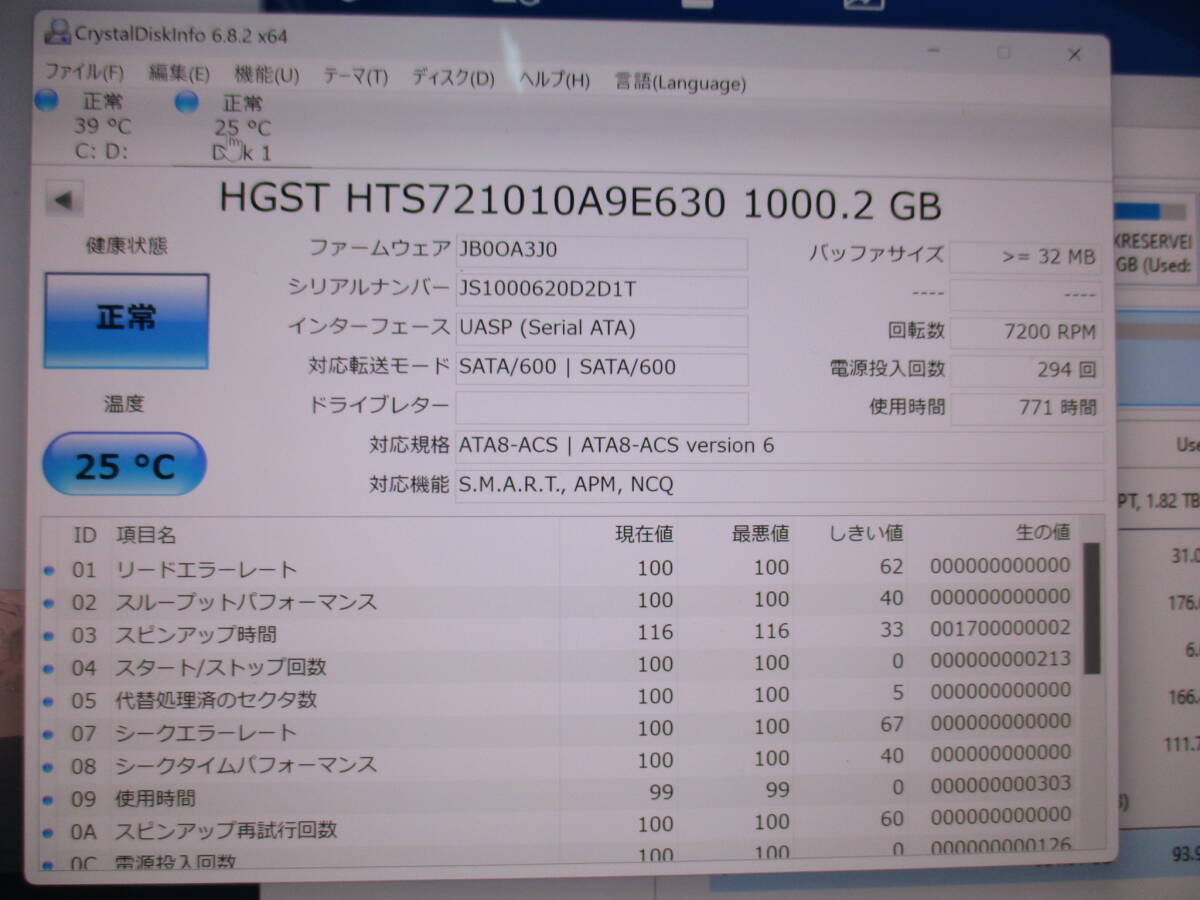Click the 25 °C temperature button
The height and width of the screenshot is (900, 1200).
click(x=124, y=464)
